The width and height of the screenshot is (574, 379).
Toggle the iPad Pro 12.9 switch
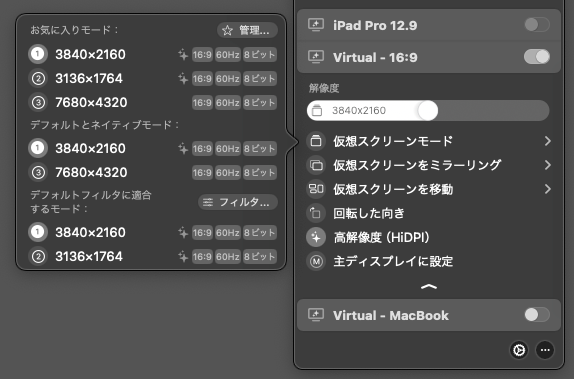pos(537,25)
